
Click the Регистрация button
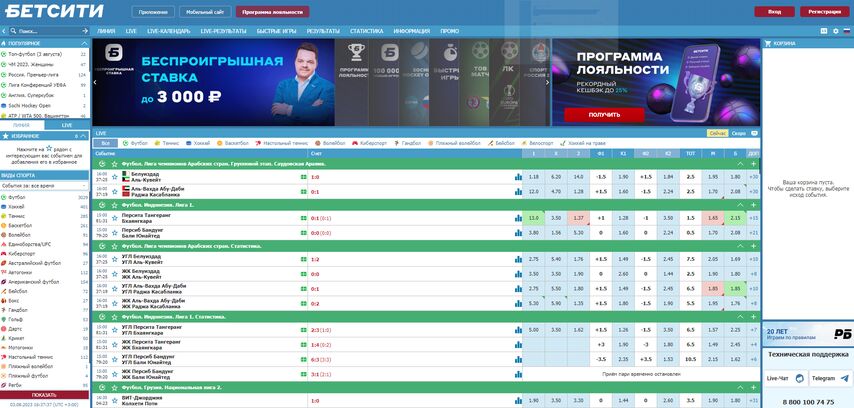(x=824, y=11)
